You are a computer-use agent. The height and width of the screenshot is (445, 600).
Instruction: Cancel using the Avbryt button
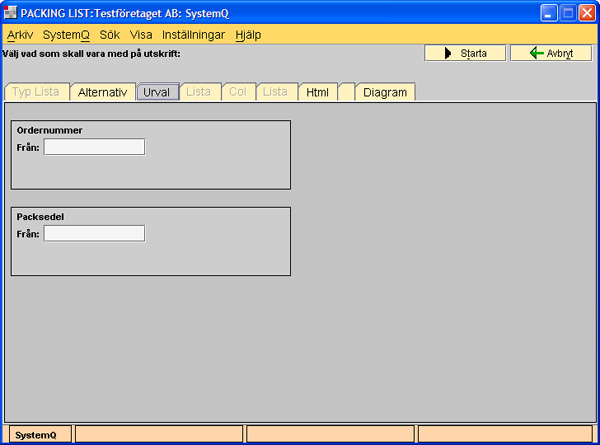(551, 53)
